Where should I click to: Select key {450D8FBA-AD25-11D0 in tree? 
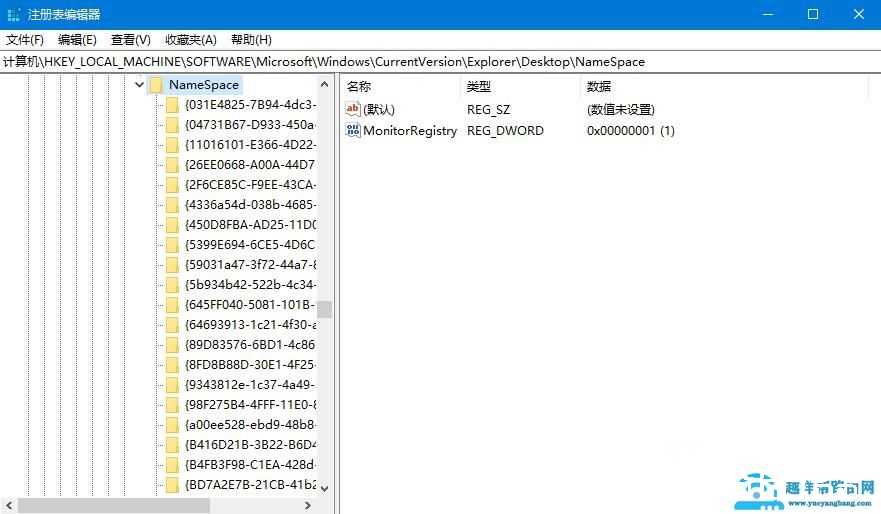[251, 225]
